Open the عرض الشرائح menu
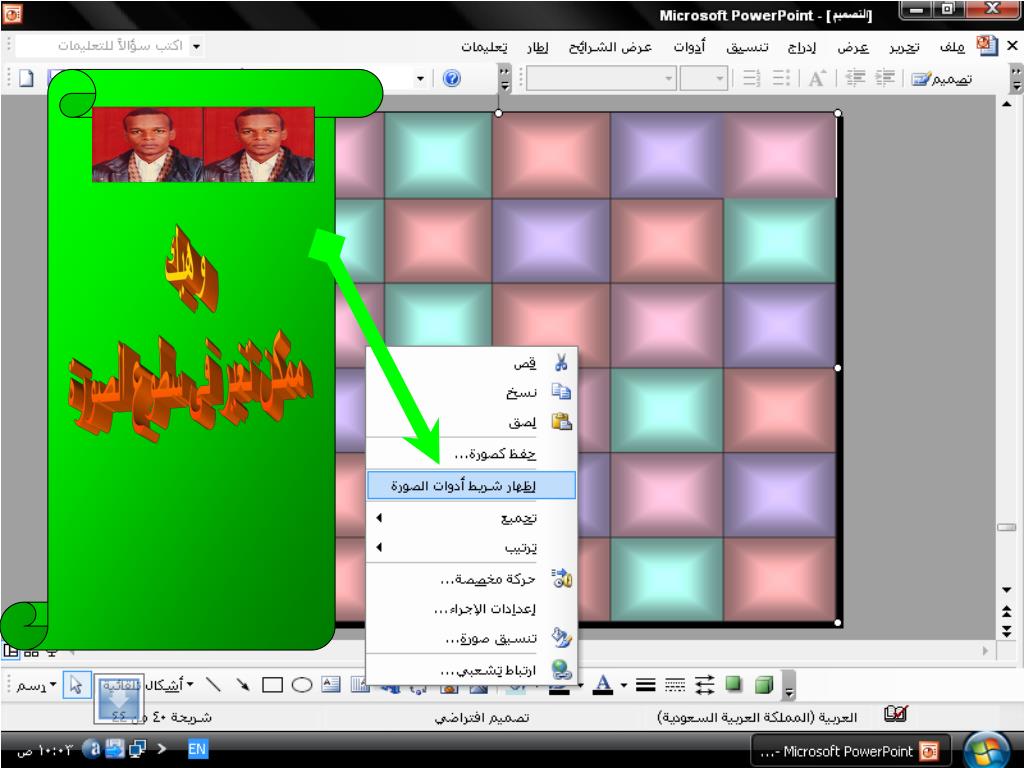This screenshot has width=1024, height=768. [x=610, y=47]
